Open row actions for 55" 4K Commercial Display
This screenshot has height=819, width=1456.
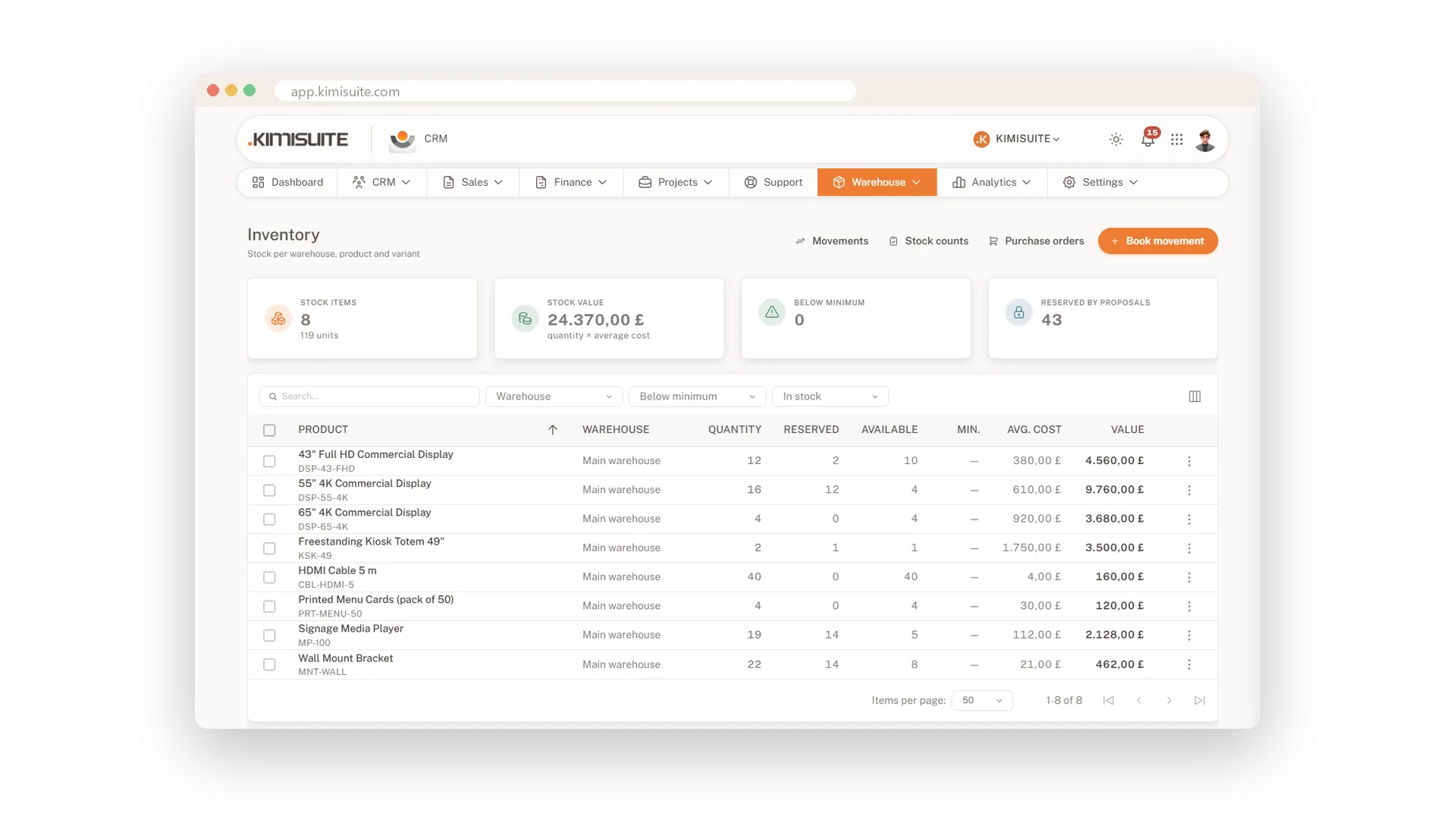click(x=1189, y=490)
